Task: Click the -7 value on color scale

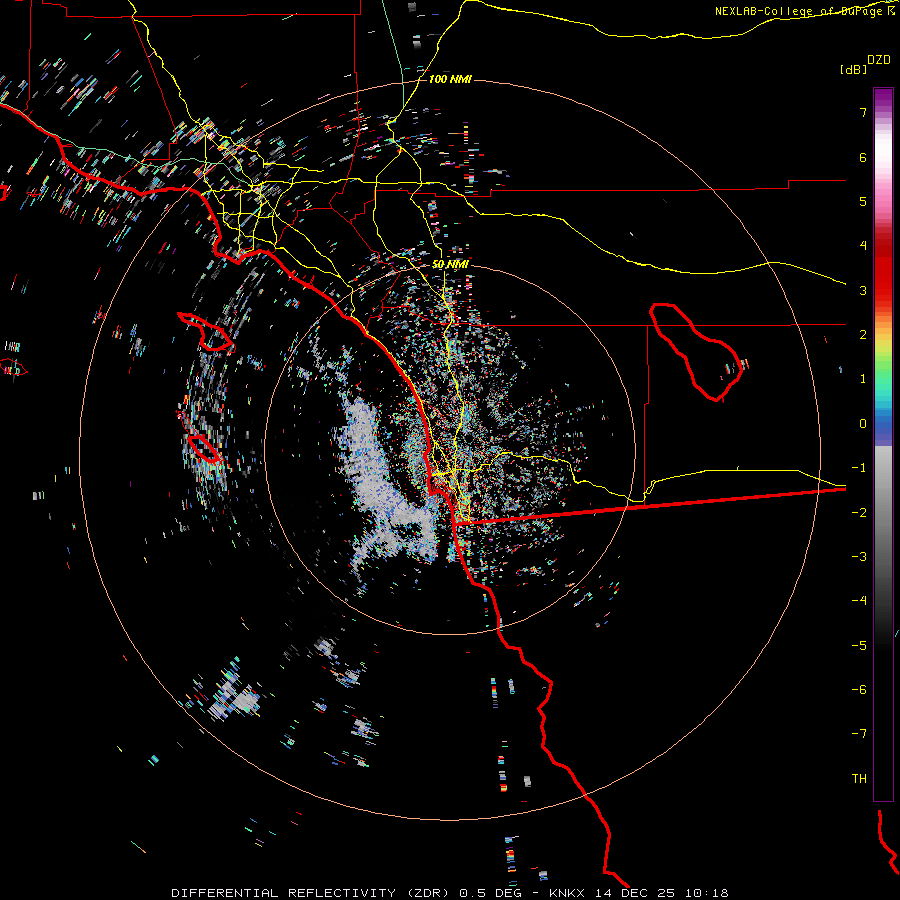Action: [859, 734]
